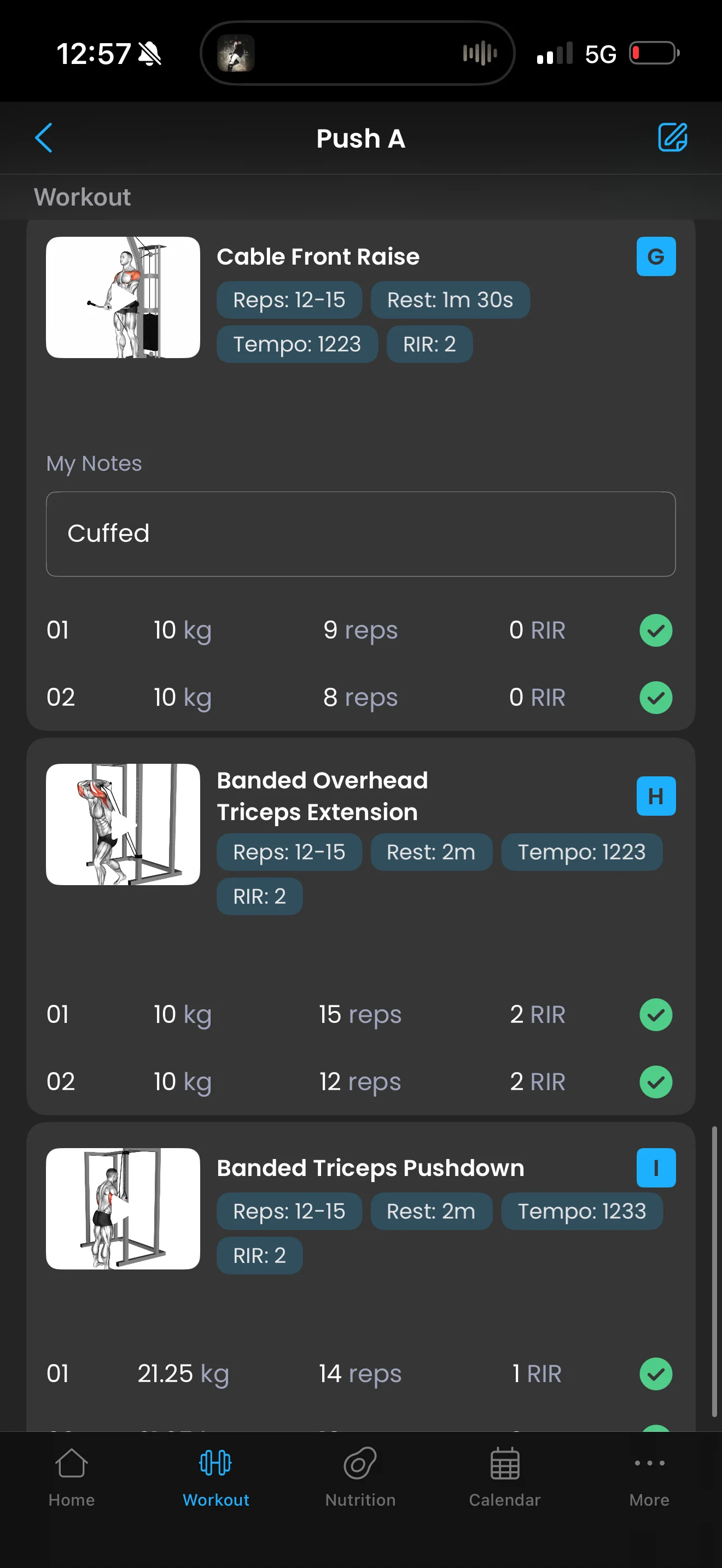Tap the 21.25 kg weight value

[183, 1374]
